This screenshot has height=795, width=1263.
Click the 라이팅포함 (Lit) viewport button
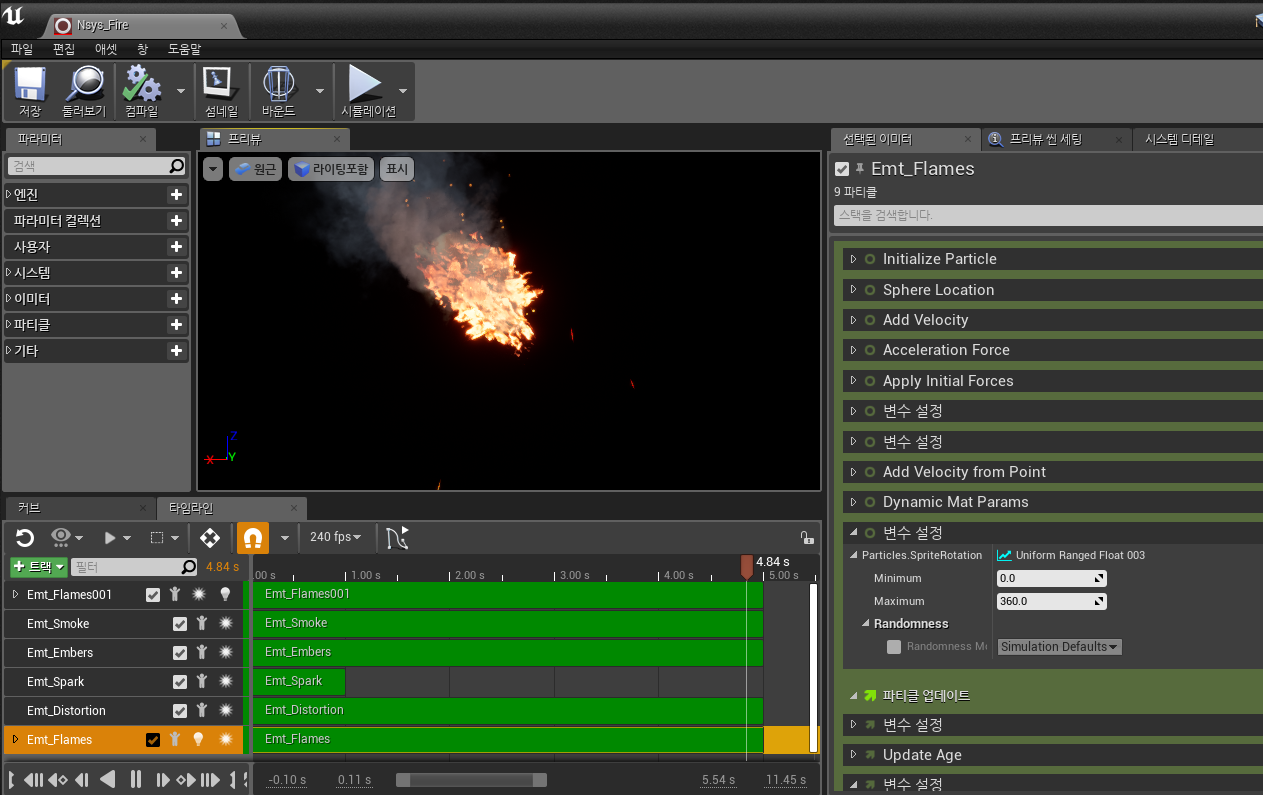coord(330,168)
